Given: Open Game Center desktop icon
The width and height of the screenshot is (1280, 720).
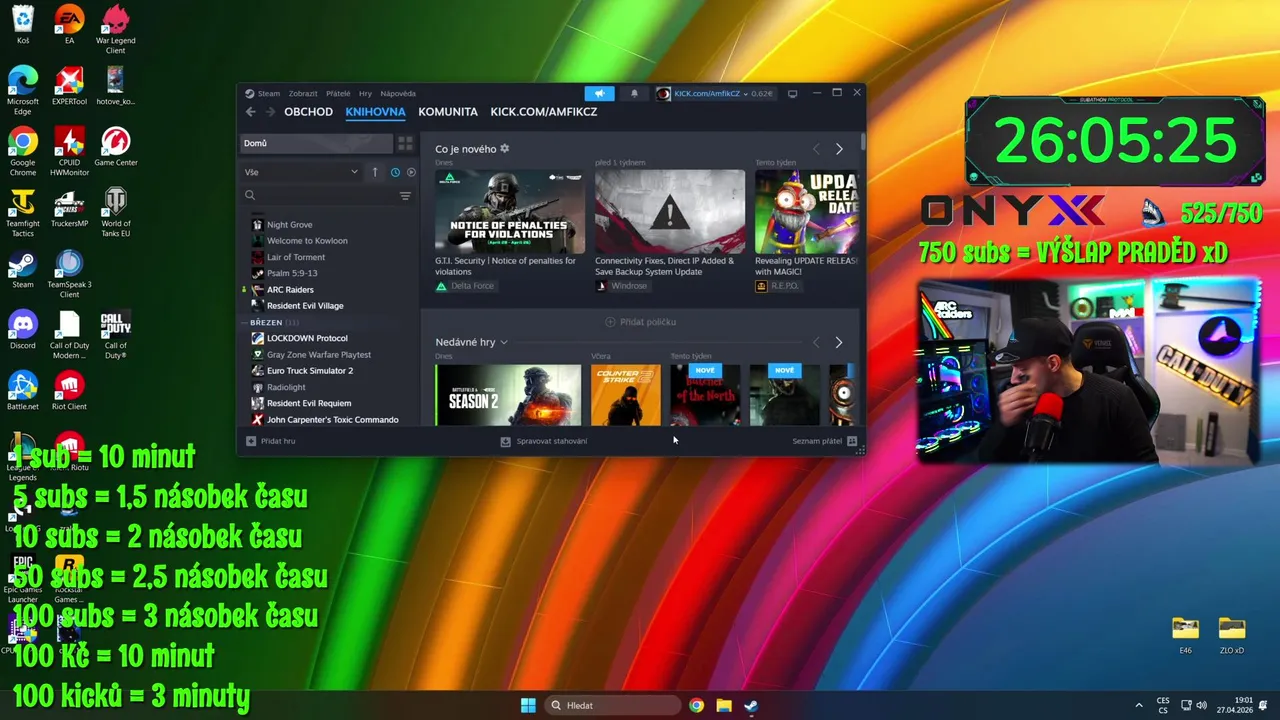Looking at the screenshot, I should tap(116, 147).
